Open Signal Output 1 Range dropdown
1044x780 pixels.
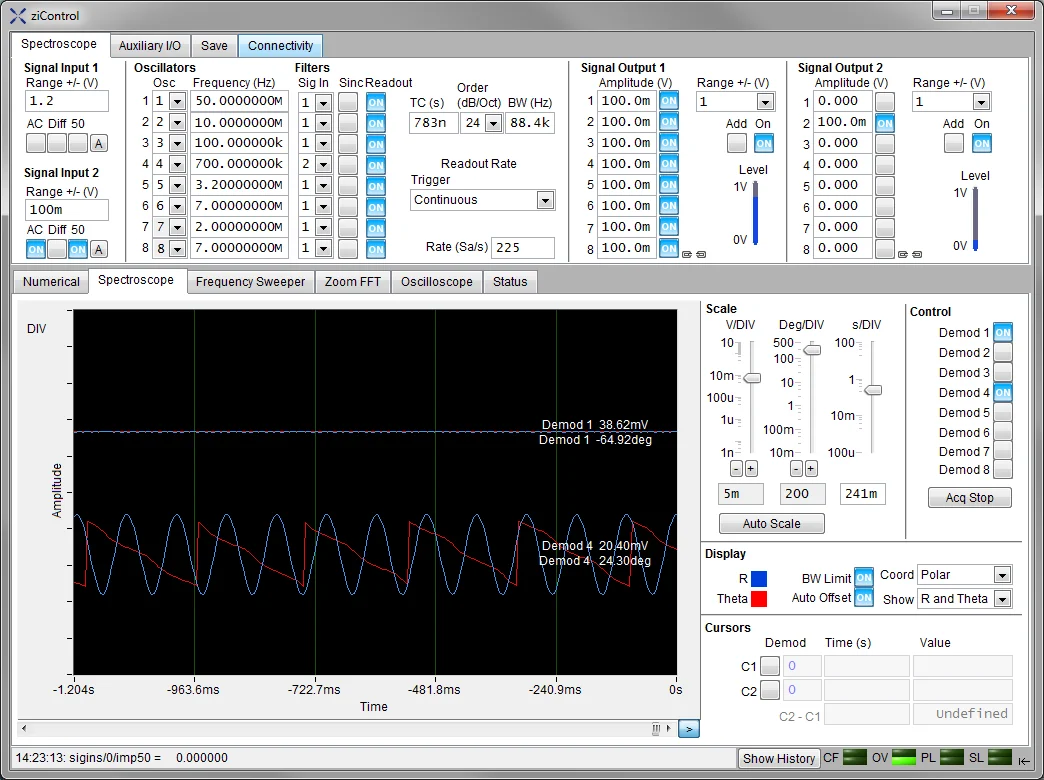[765, 102]
